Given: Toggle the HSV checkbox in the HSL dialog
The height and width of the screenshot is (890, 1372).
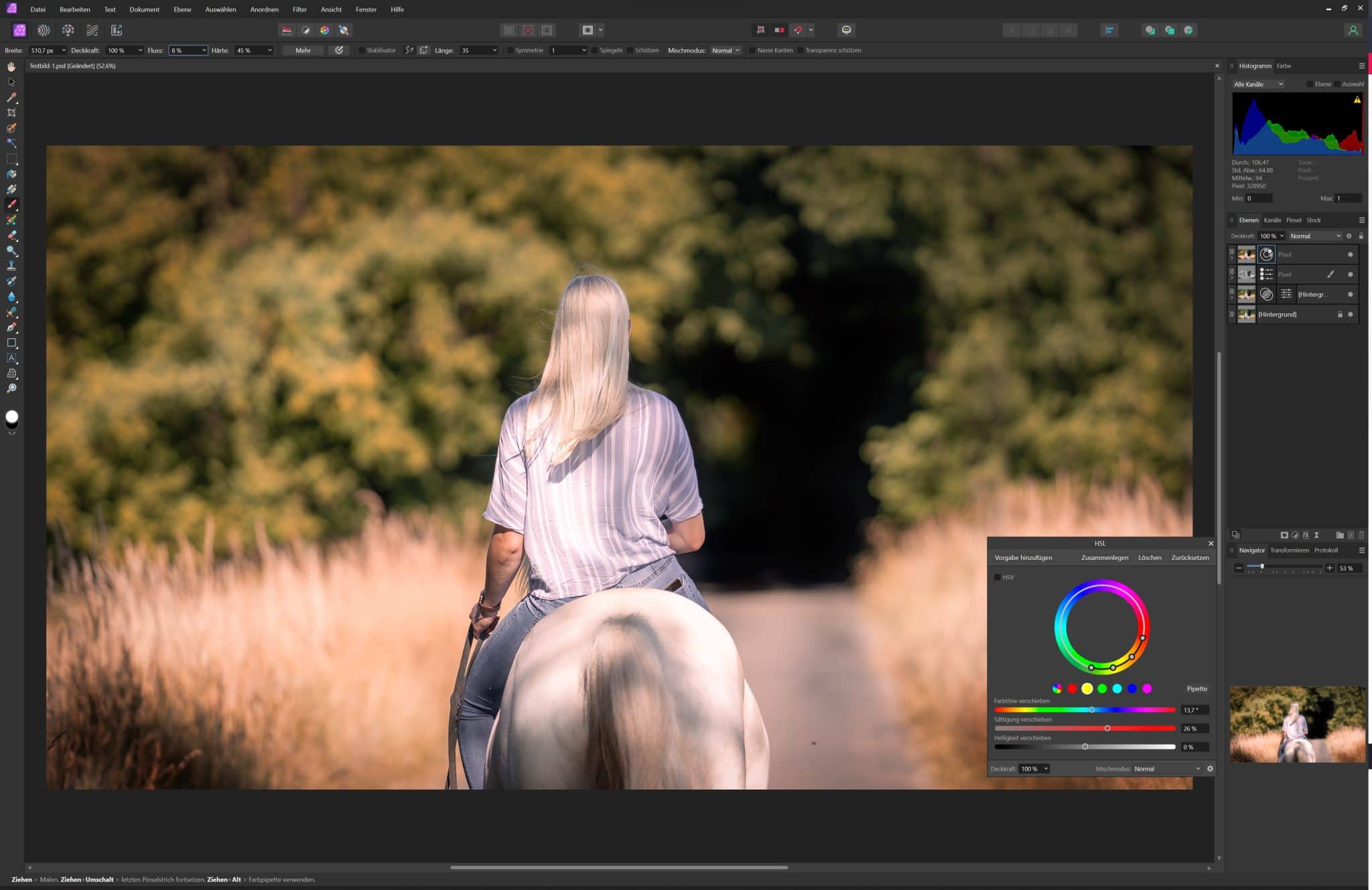Looking at the screenshot, I should (x=999, y=577).
